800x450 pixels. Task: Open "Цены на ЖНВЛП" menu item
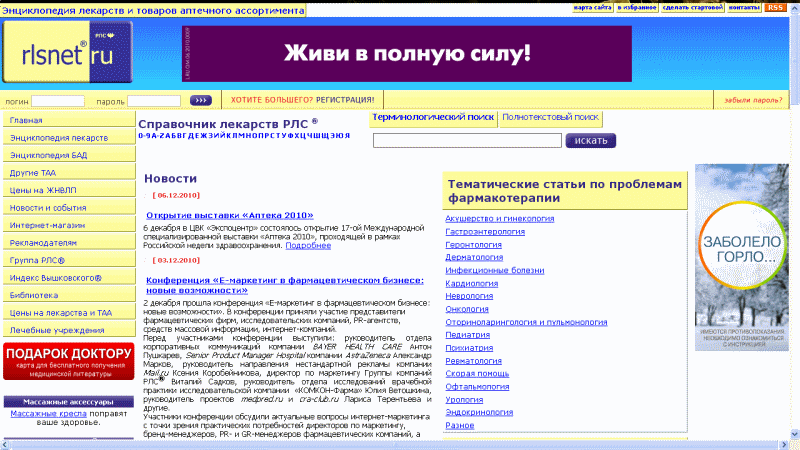pyautogui.click(x=69, y=190)
